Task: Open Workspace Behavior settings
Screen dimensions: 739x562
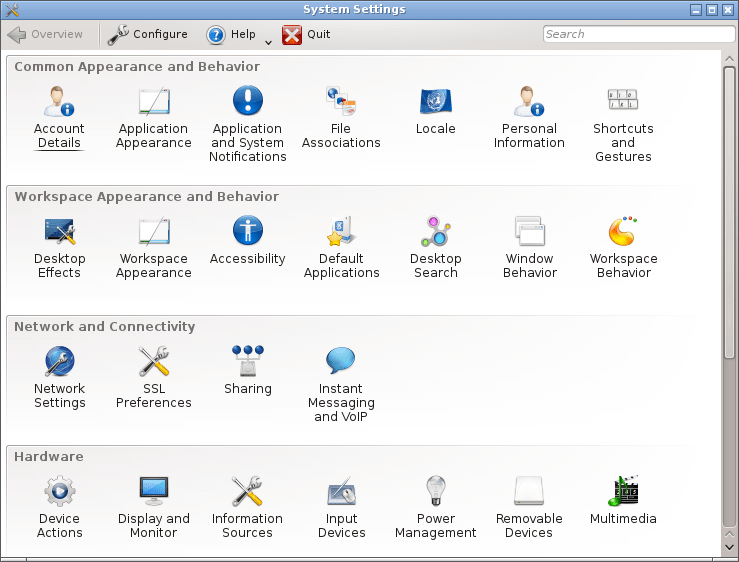Action: (x=624, y=248)
